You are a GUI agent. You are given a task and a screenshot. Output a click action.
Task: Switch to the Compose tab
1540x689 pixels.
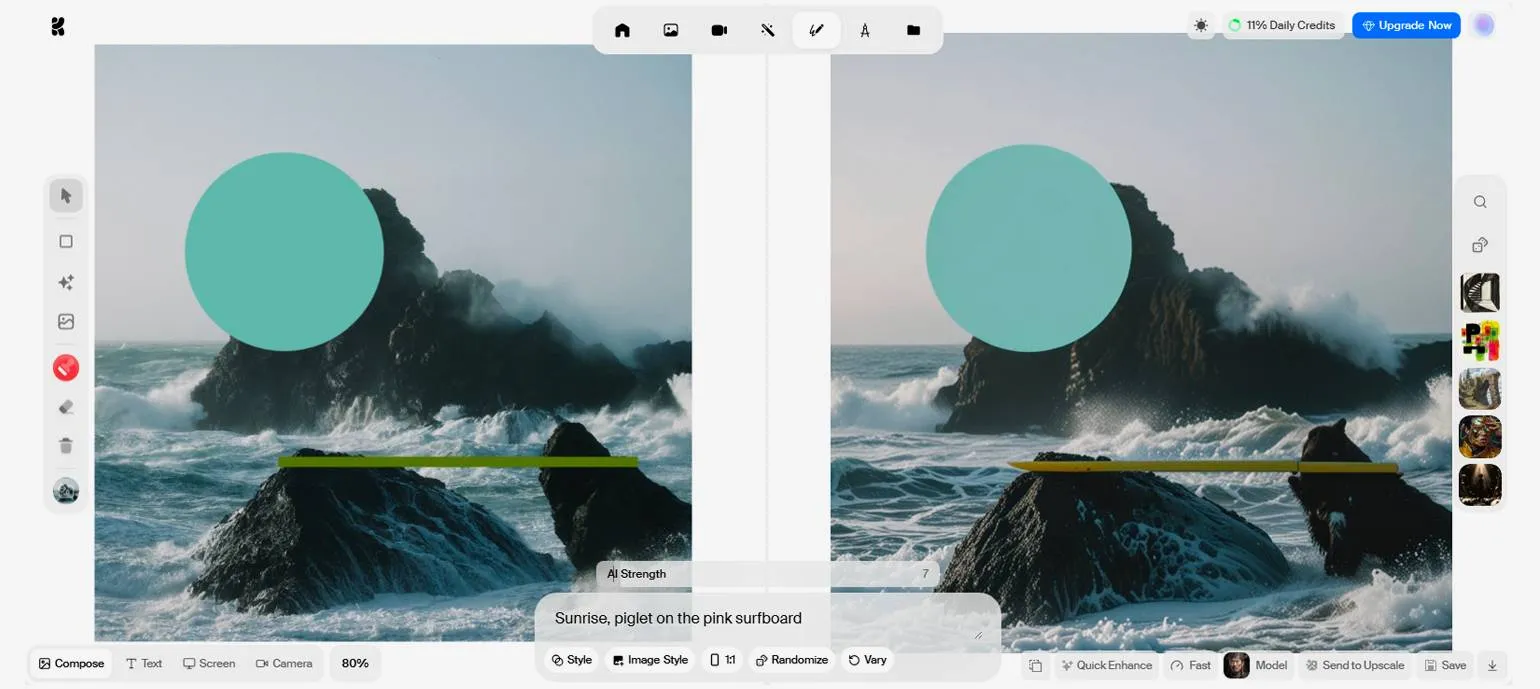71,663
